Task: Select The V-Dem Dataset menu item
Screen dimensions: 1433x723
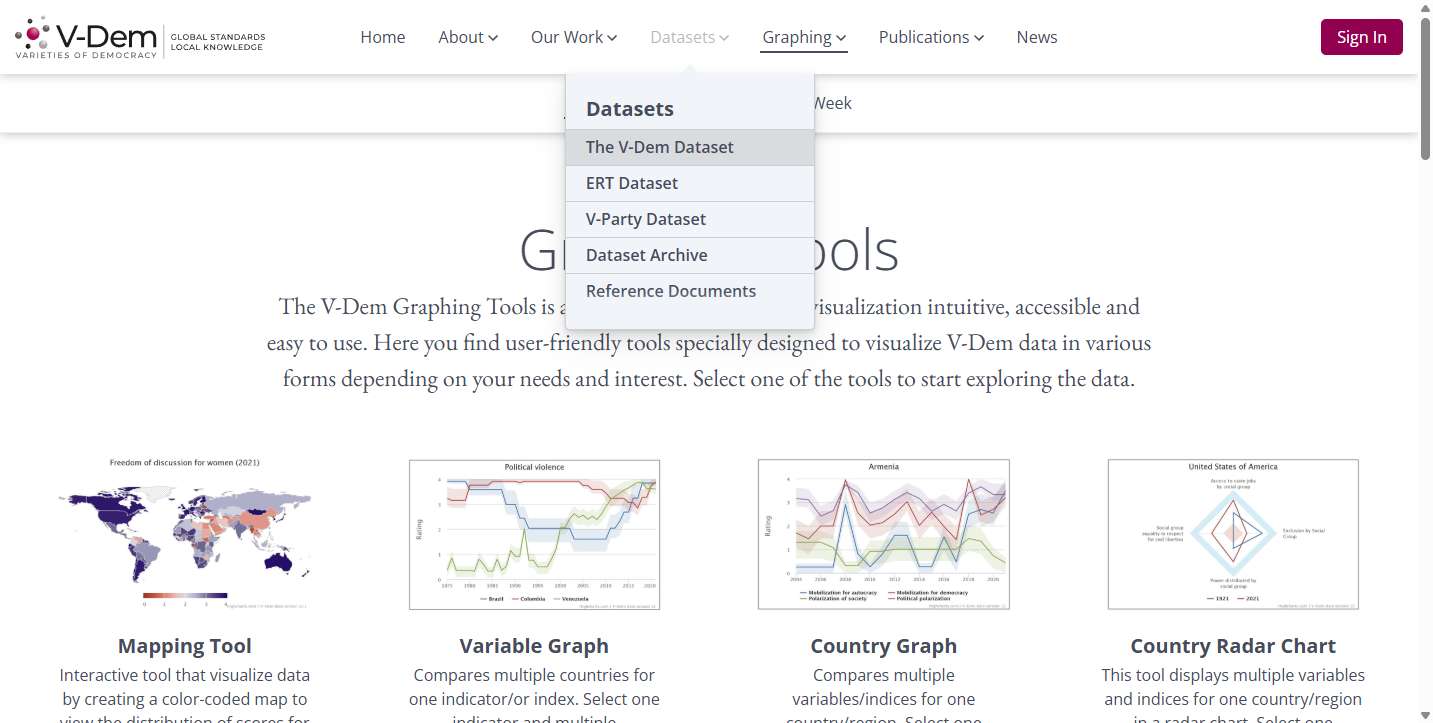Action: click(690, 147)
